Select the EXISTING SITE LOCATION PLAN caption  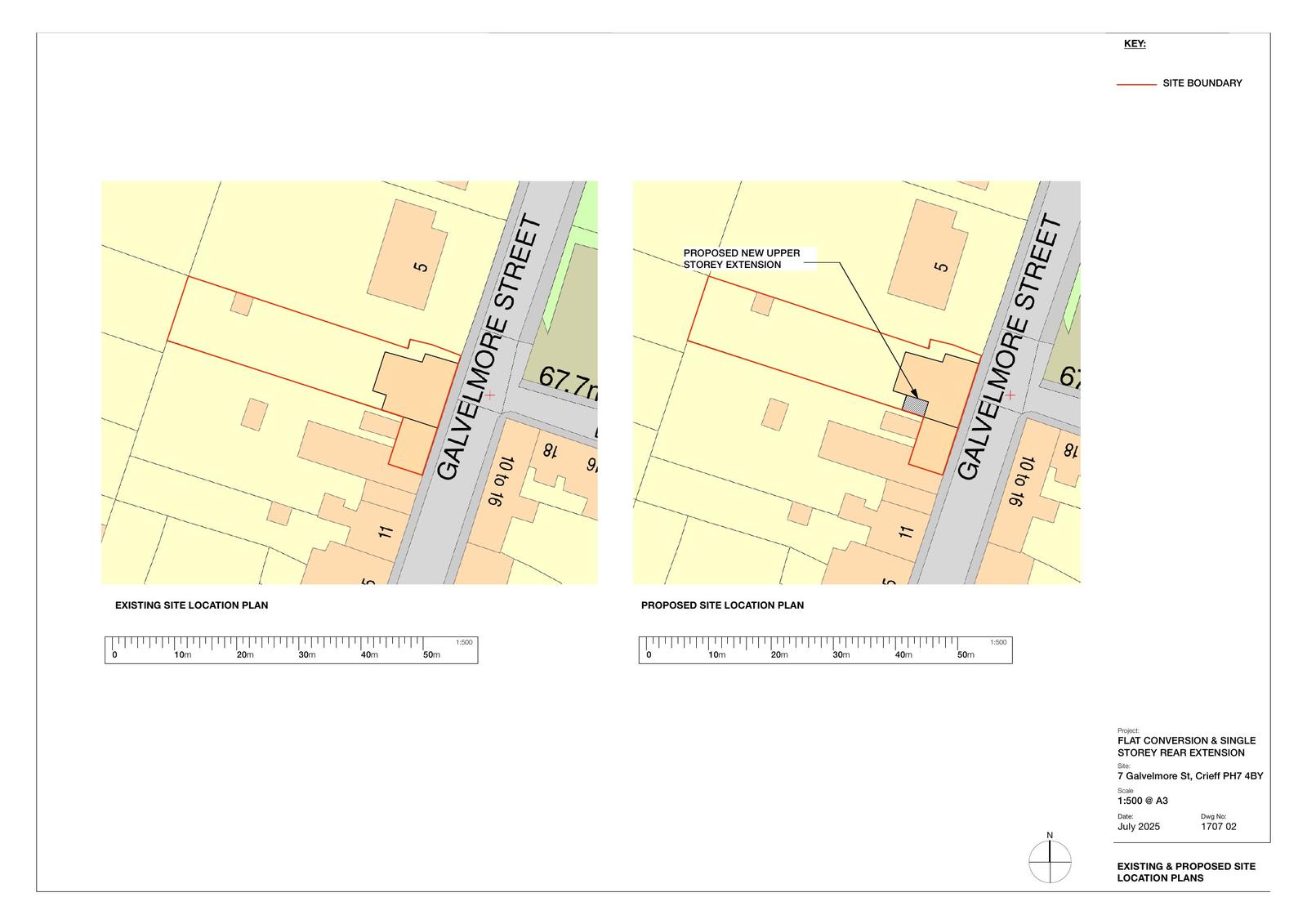(191, 605)
